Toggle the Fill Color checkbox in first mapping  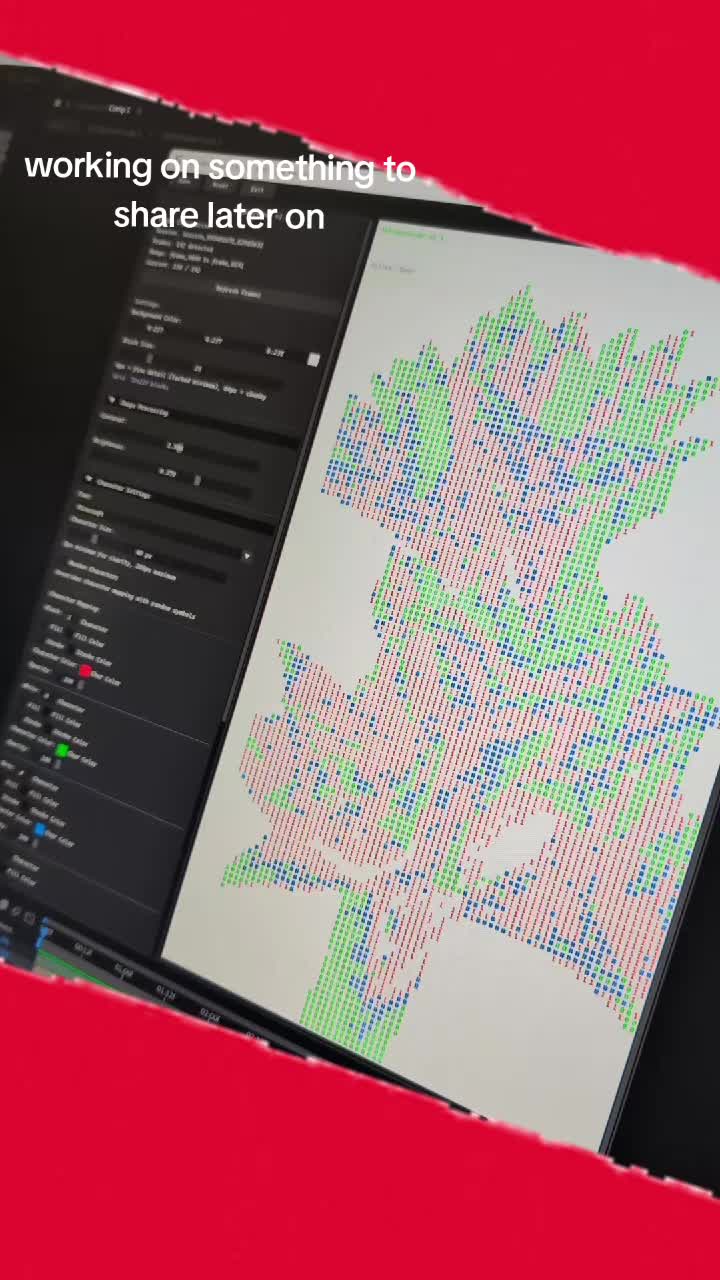click(x=68, y=632)
